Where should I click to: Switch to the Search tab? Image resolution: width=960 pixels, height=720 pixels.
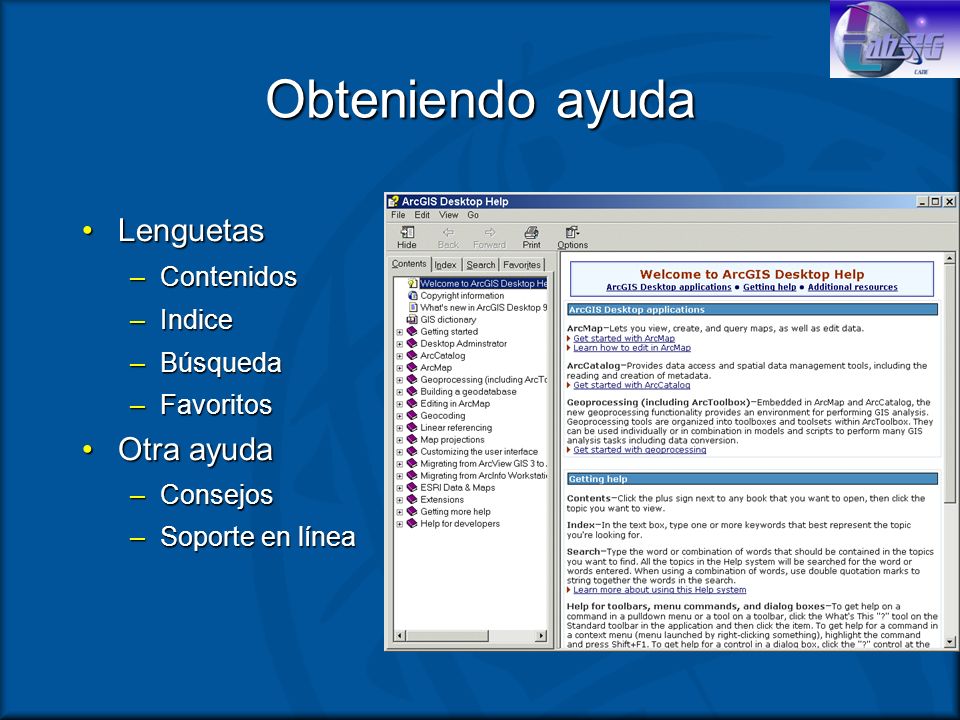tap(481, 265)
